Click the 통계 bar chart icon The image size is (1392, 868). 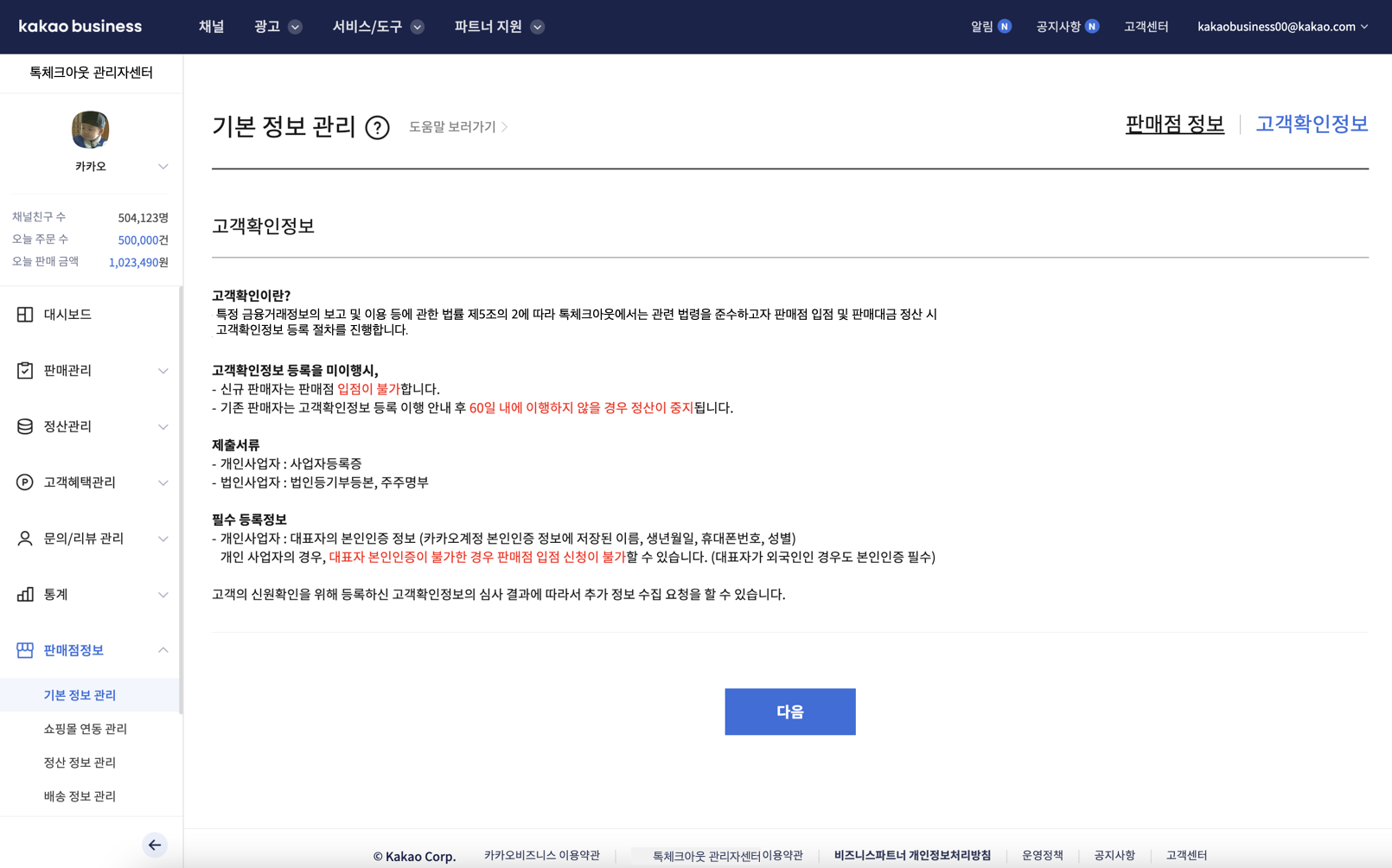click(x=25, y=594)
